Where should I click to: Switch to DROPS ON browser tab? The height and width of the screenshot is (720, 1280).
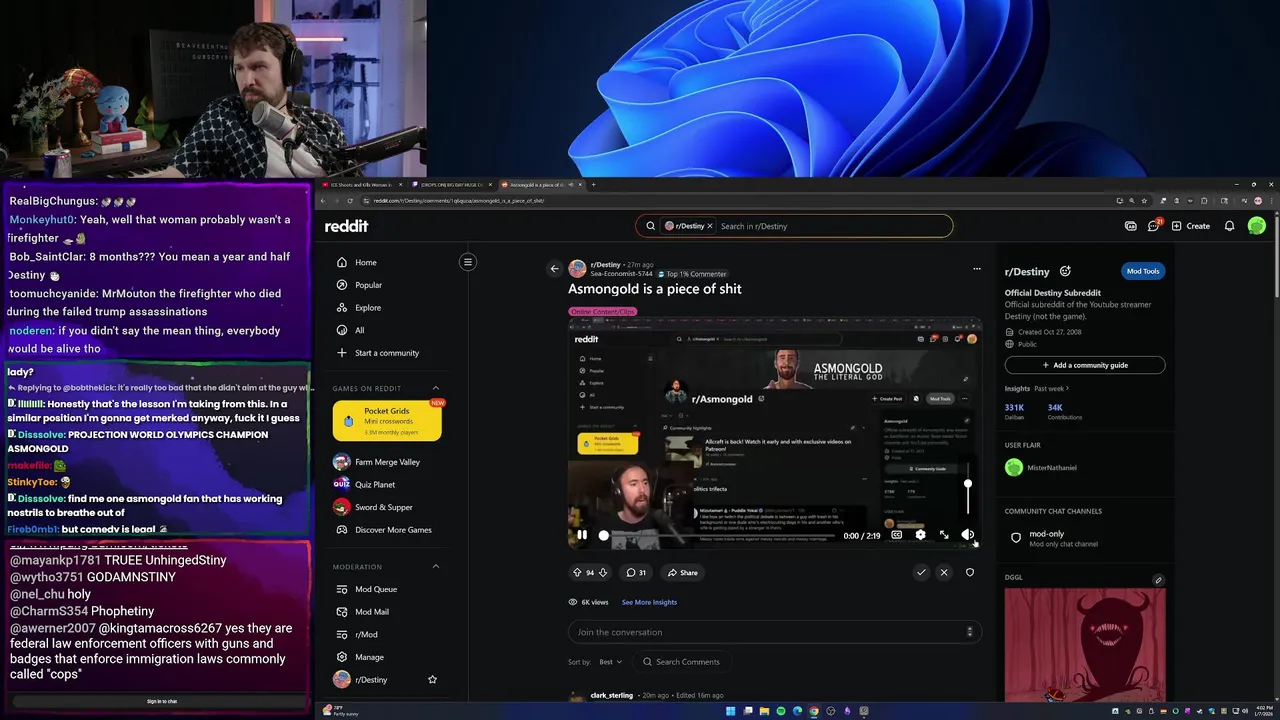point(451,184)
